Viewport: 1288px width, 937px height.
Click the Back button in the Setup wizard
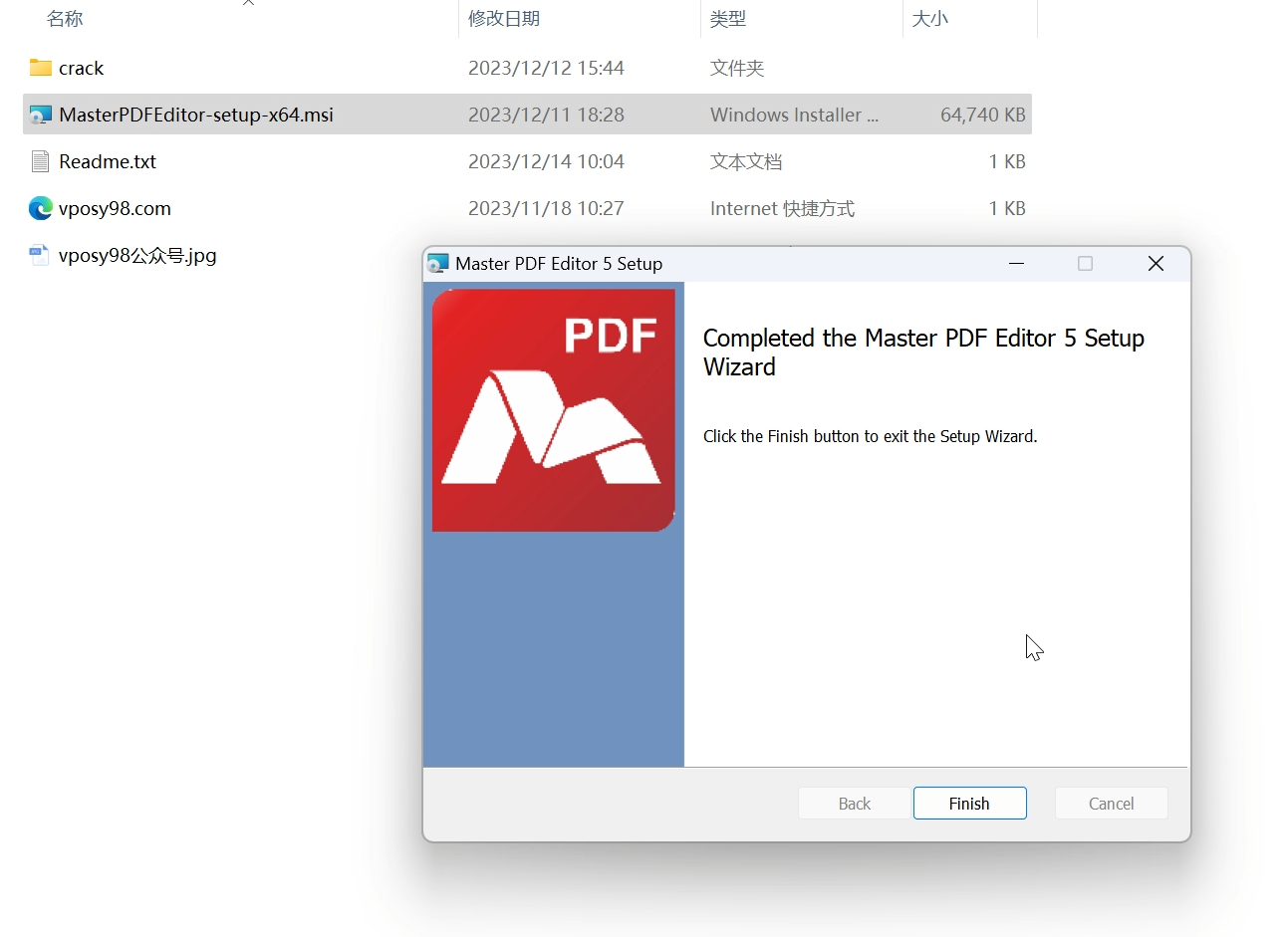click(x=854, y=804)
